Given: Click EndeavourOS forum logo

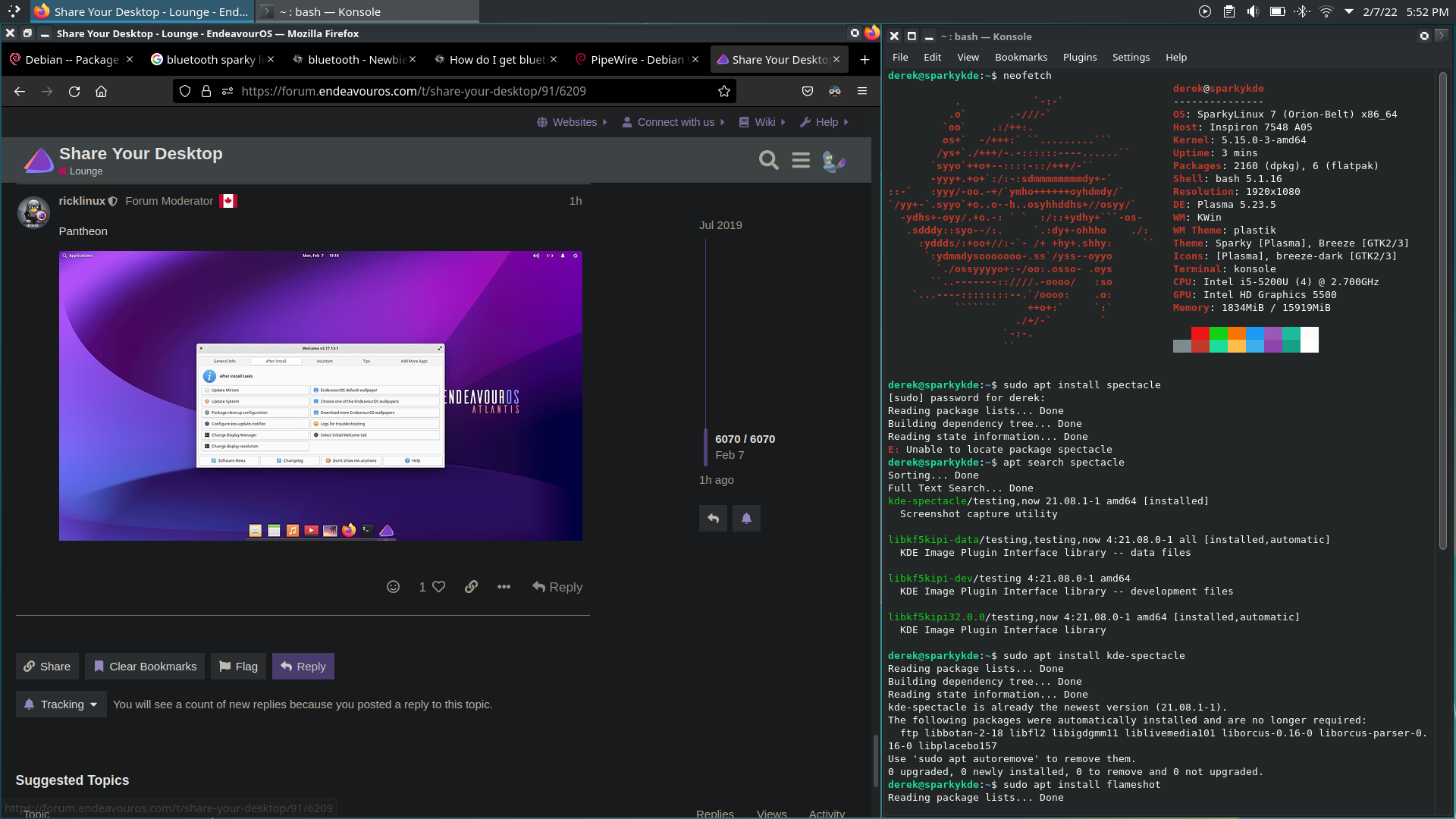Looking at the screenshot, I should coord(38,160).
